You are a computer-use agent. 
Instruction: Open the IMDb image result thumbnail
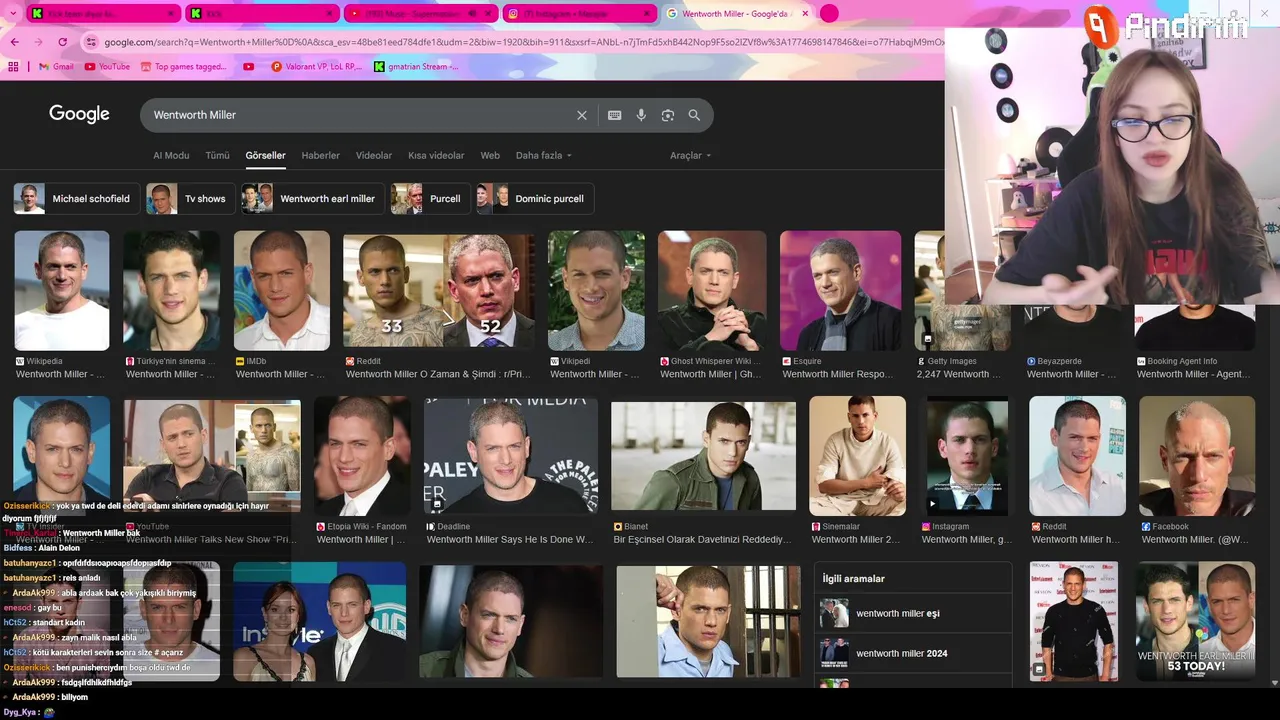point(282,291)
